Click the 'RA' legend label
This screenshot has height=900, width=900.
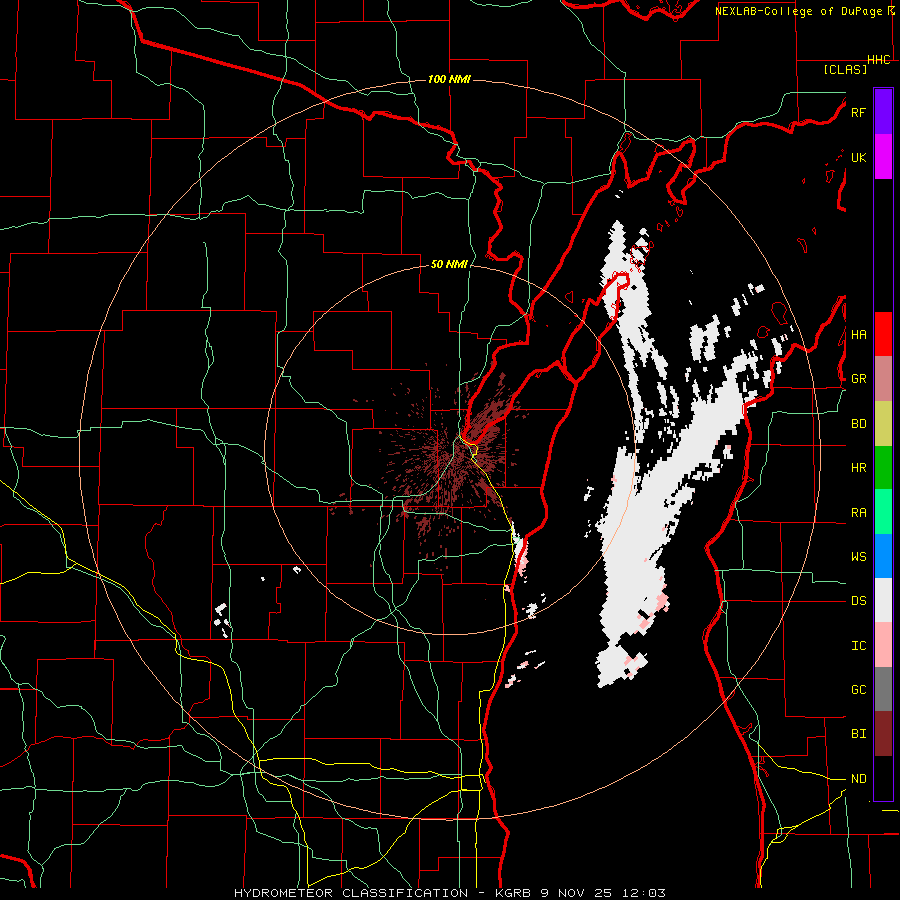point(858,513)
